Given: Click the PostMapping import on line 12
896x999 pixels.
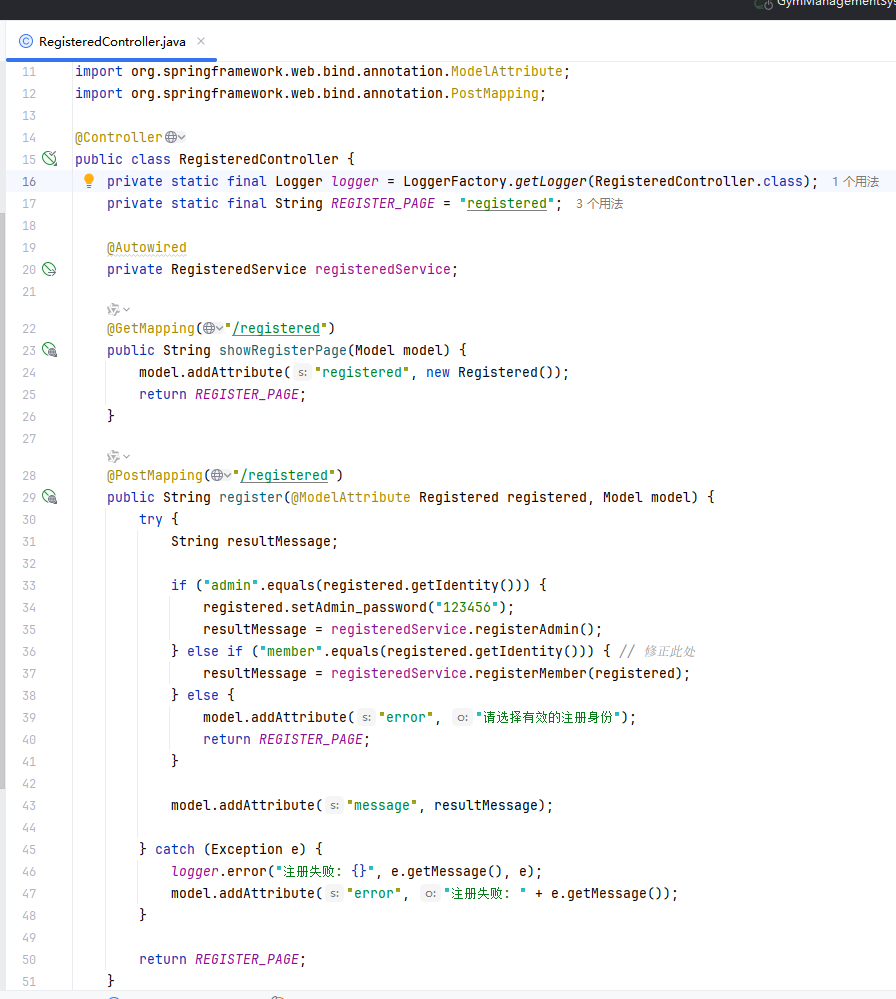Looking at the screenshot, I should point(495,93).
